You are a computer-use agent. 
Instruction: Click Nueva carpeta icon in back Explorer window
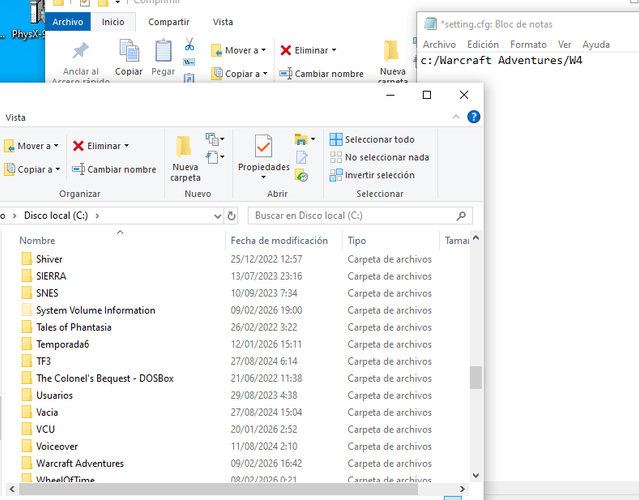392,51
